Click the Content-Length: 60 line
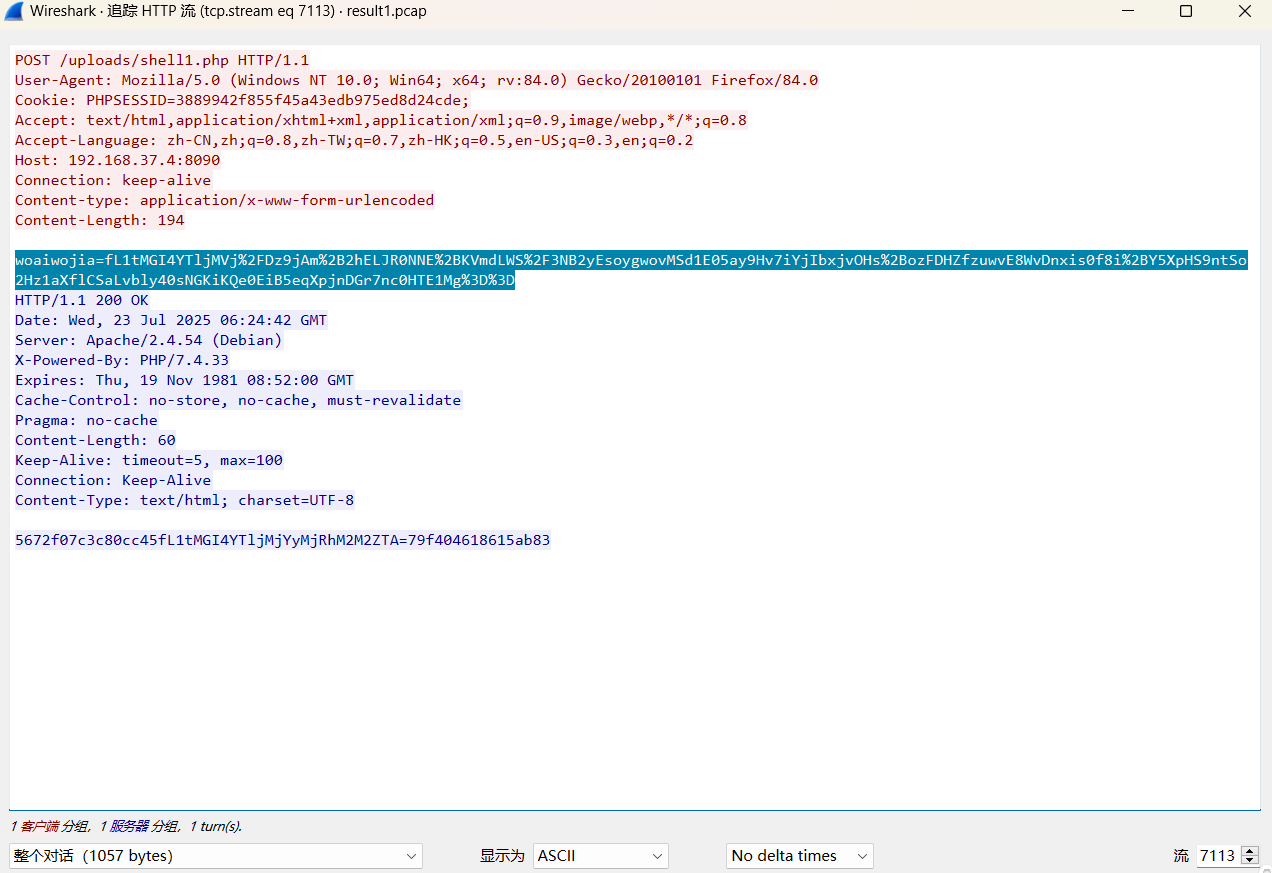1272x873 pixels. 95,440
